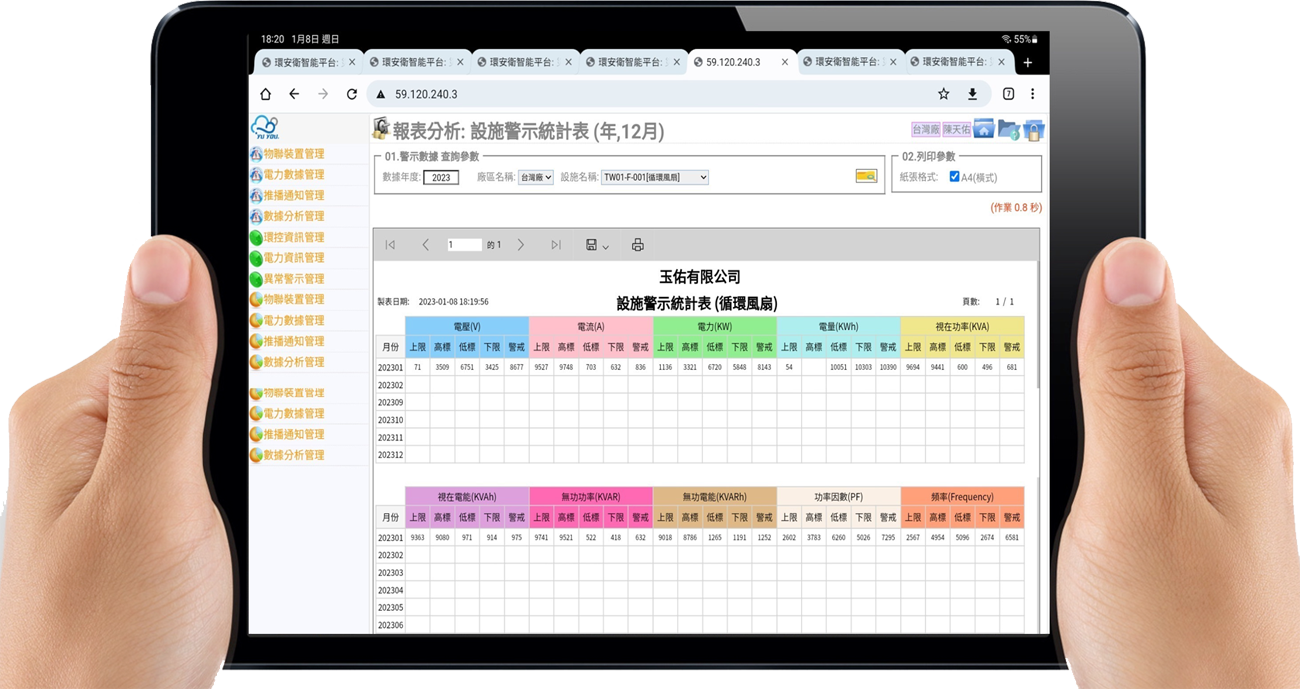Click the 無功功率(KVAR) column group header

coord(591,497)
